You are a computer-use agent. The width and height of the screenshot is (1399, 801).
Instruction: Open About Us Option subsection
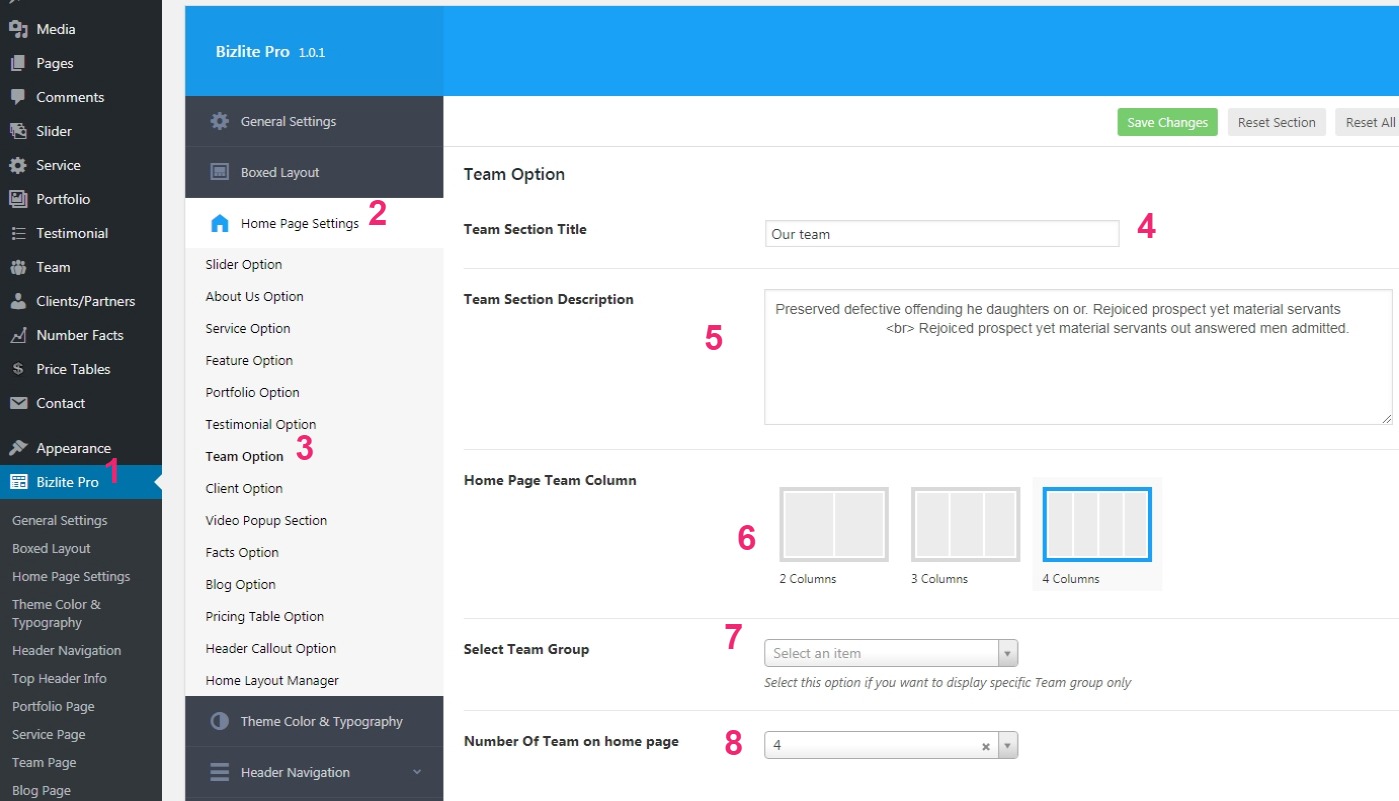pyautogui.click(x=254, y=296)
